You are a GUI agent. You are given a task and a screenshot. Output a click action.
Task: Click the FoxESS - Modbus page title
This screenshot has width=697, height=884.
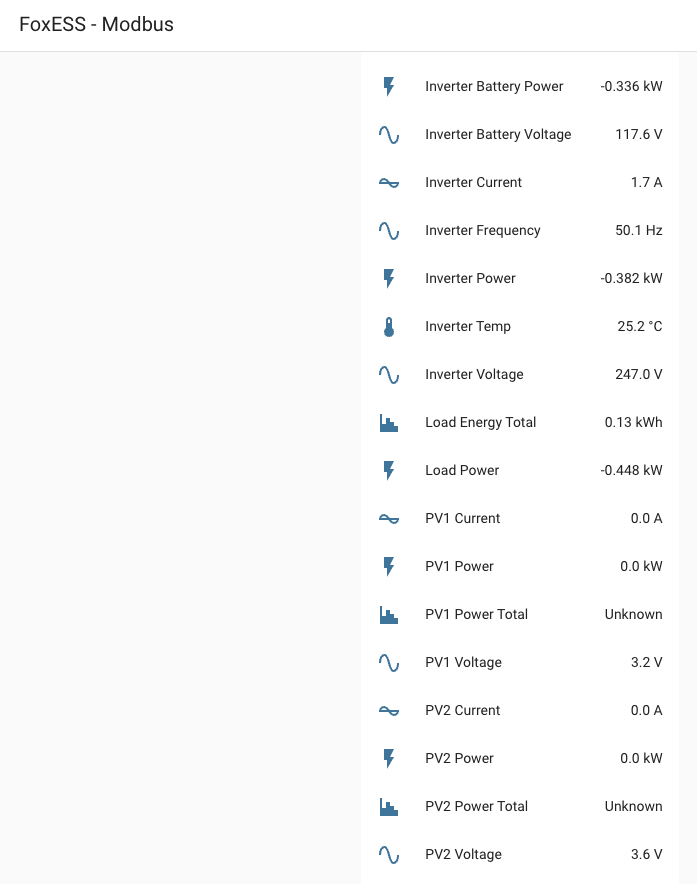(96, 24)
